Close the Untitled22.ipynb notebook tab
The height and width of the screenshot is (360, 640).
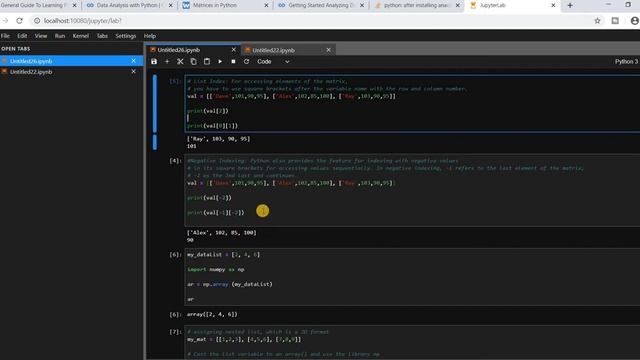click(329, 50)
